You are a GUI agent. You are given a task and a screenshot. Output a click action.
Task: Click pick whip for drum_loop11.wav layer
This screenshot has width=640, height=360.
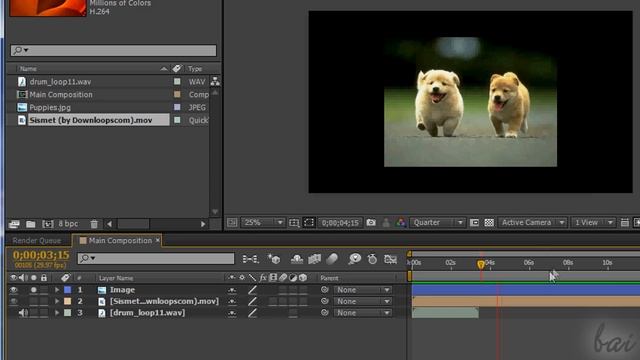325,313
